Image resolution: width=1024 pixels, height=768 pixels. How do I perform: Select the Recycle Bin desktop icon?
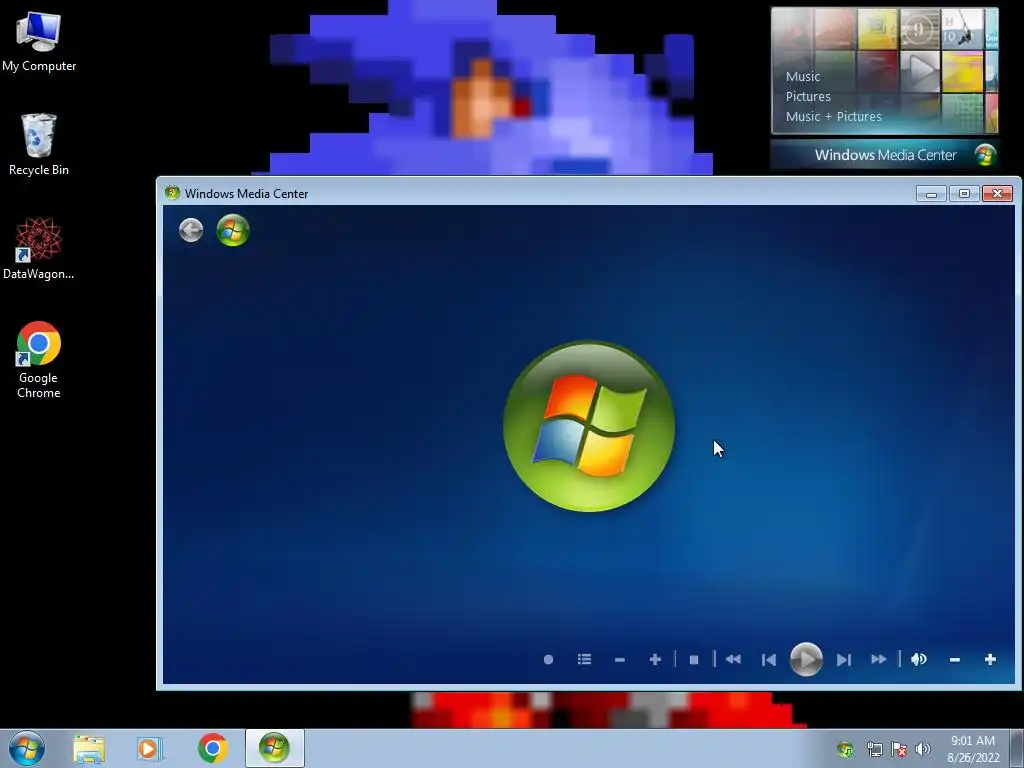pyautogui.click(x=39, y=144)
